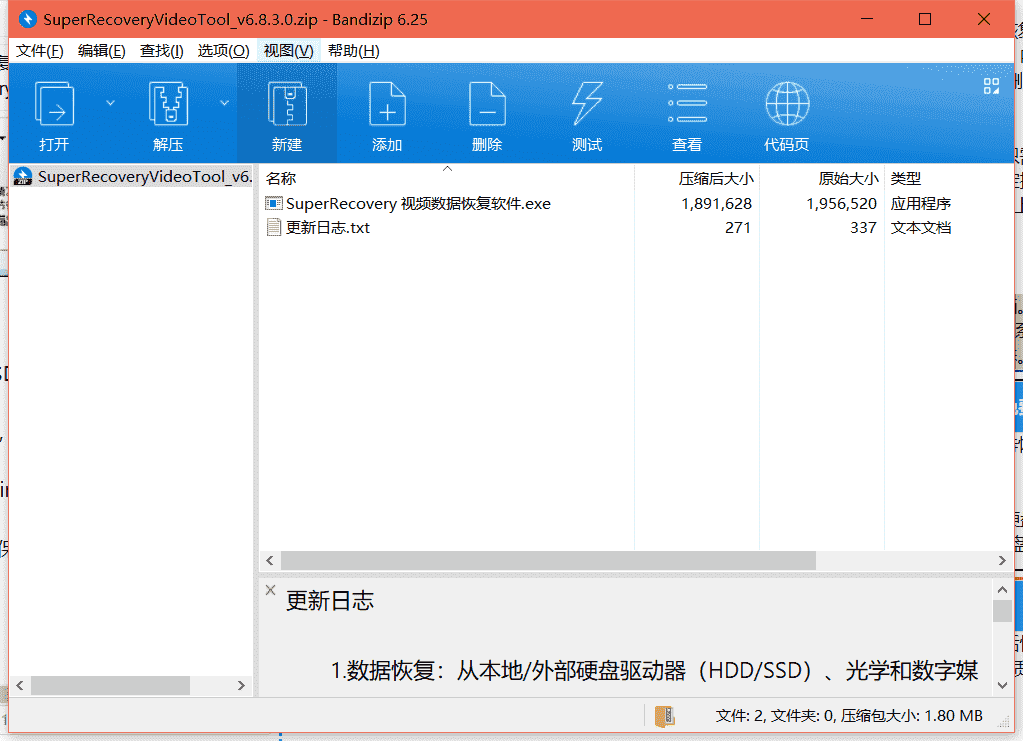Click type cell 应用程序
This screenshot has width=1023, height=741.
(921, 204)
